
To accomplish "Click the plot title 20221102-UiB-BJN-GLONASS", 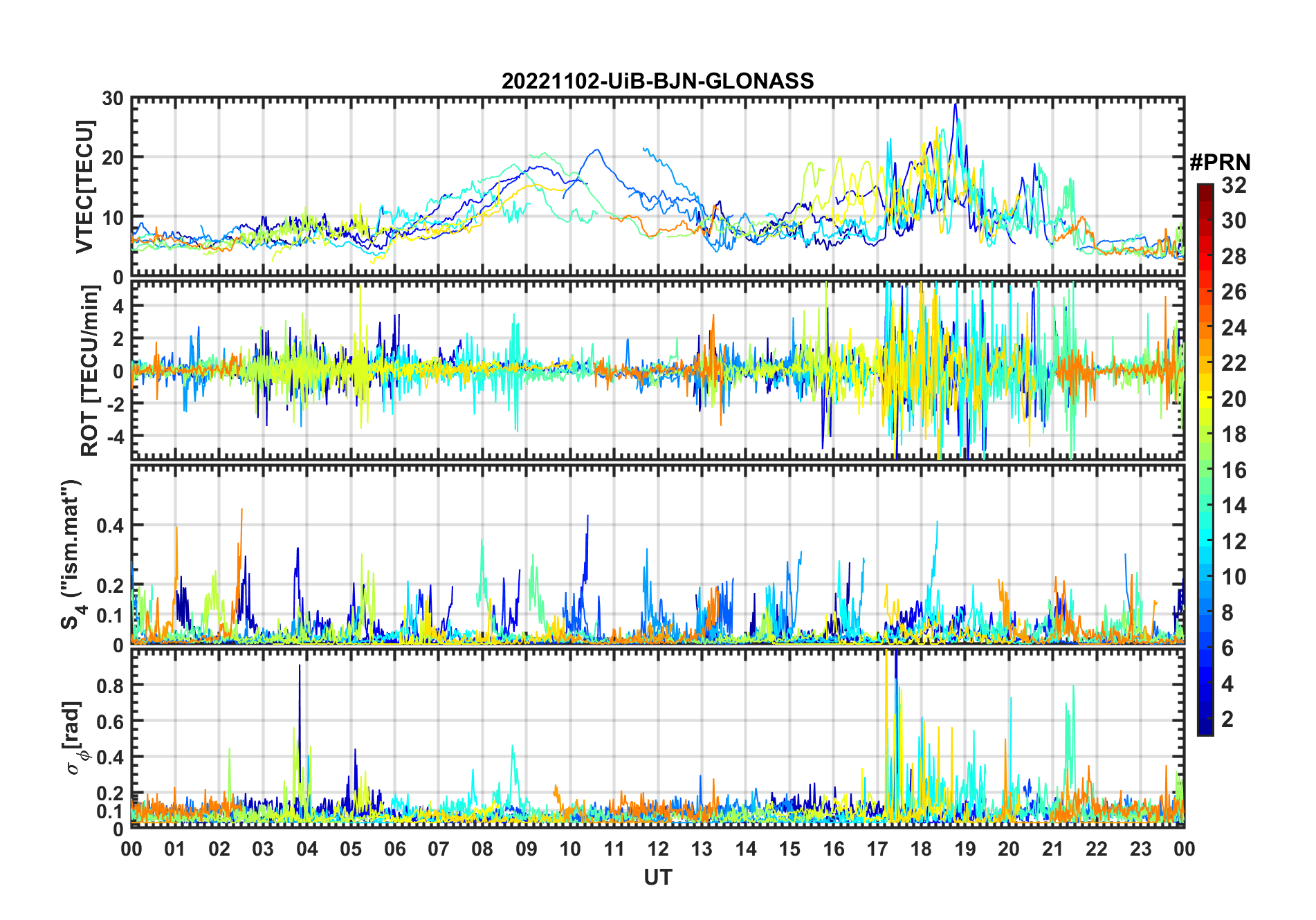I will pos(657,81).
